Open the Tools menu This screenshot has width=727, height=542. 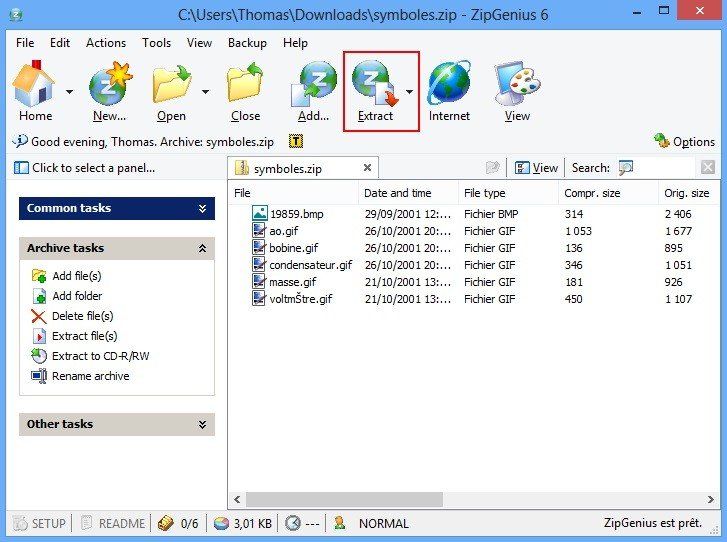click(x=156, y=43)
